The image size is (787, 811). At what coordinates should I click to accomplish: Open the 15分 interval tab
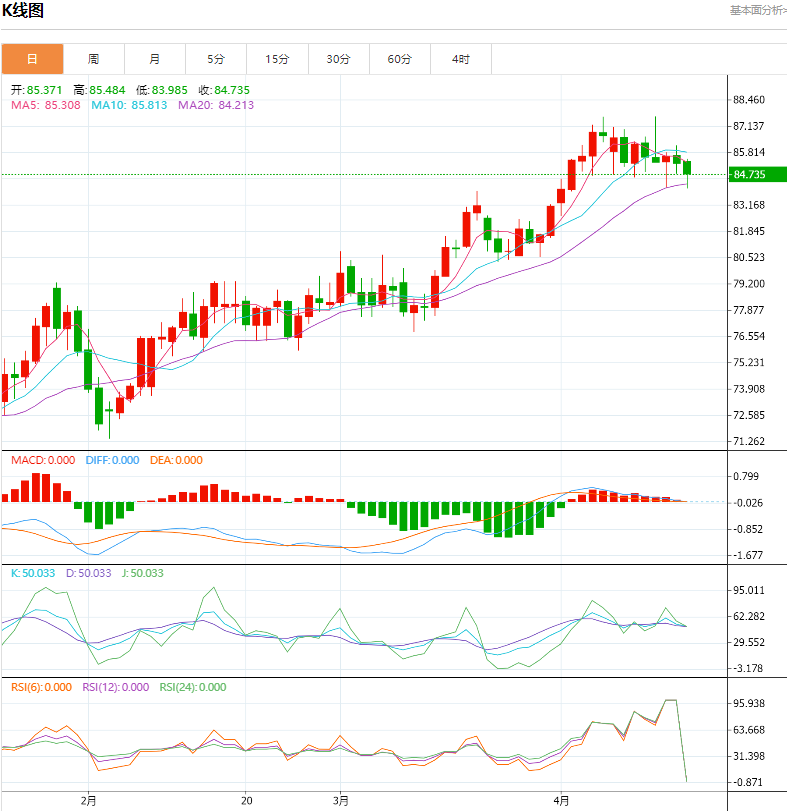coord(277,59)
